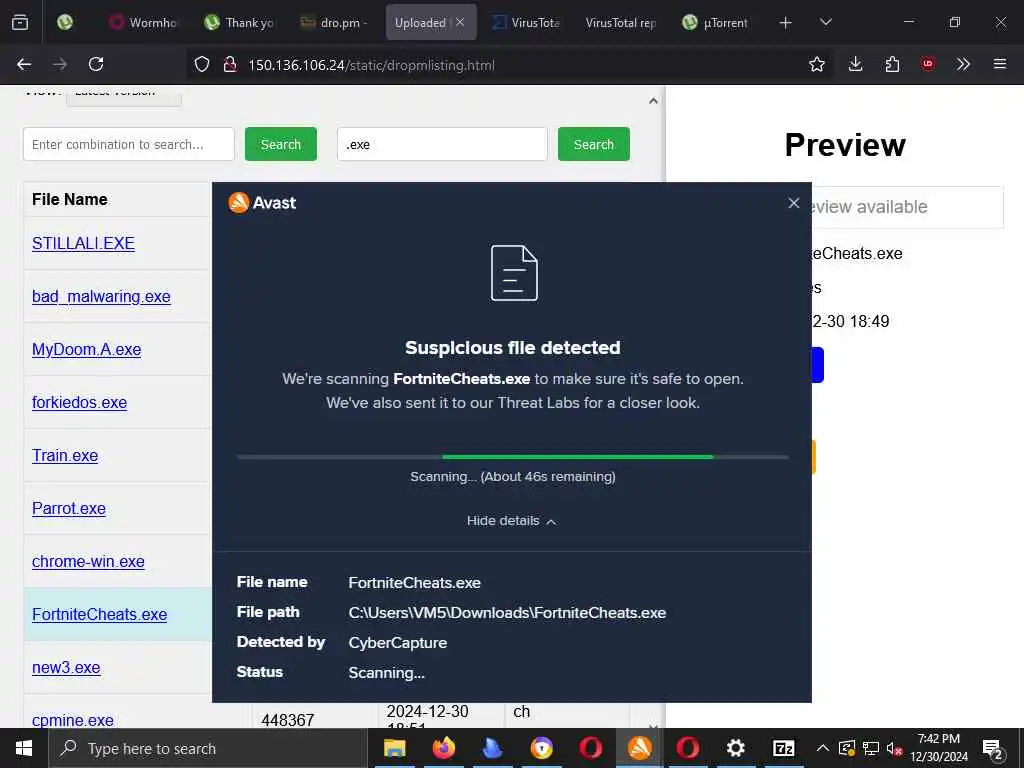Click the File Name column header
The height and width of the screenshot is (768, 1024).
coord(70,199)
